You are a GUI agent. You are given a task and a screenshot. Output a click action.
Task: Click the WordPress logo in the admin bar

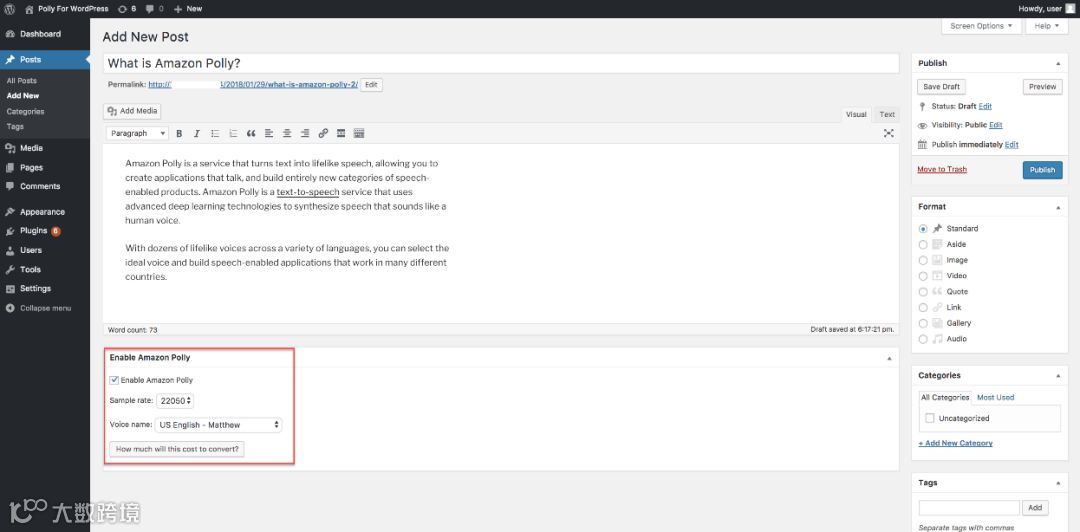(x=10, y=8)
